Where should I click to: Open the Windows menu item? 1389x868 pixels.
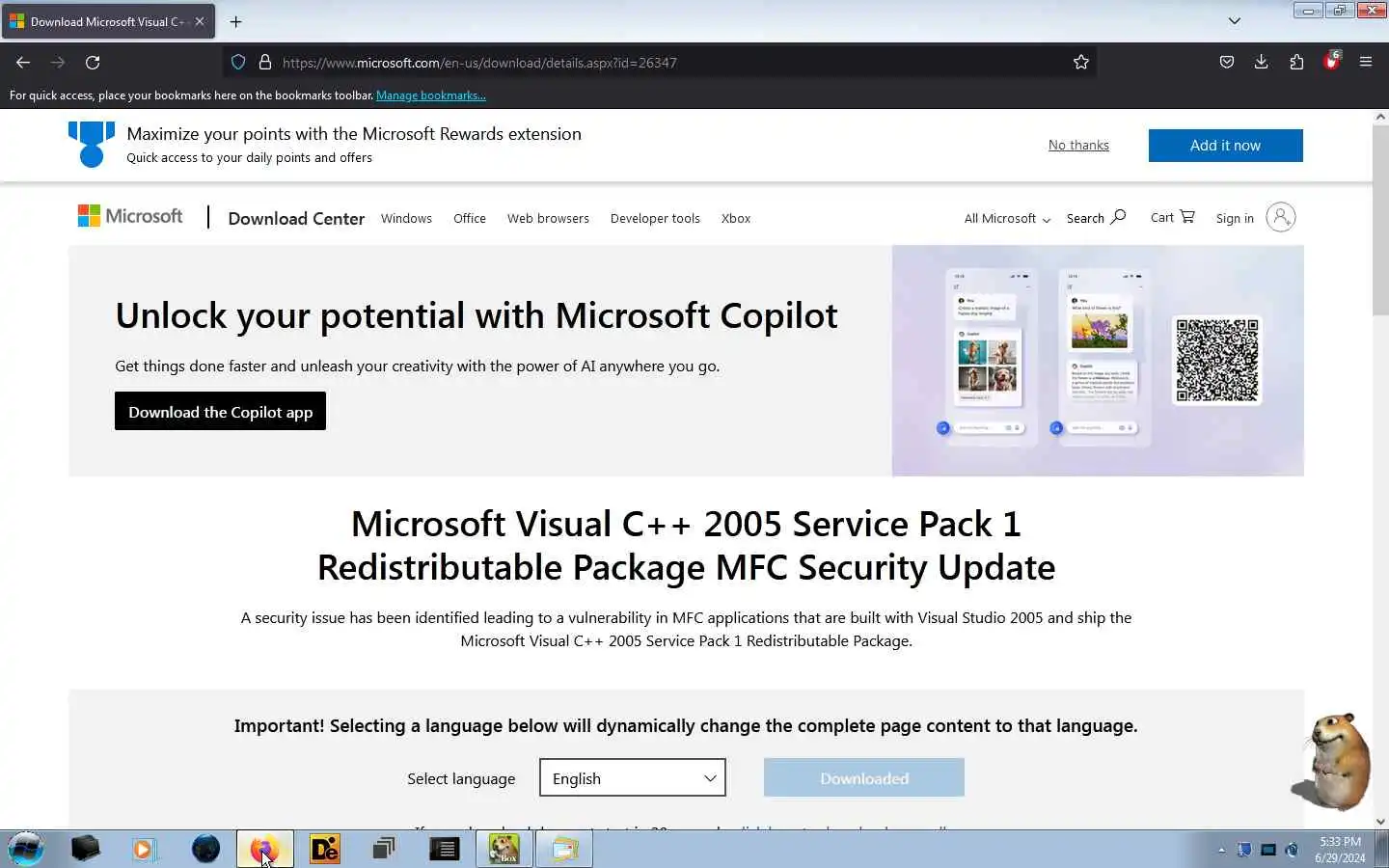[406, 219]
